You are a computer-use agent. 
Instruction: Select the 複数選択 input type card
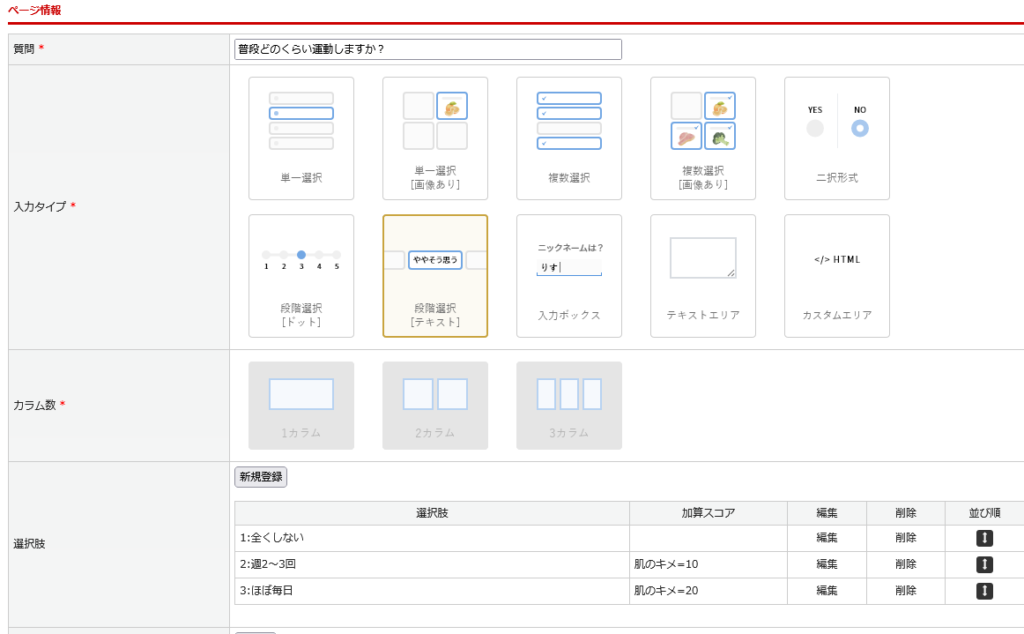(569, 138)
